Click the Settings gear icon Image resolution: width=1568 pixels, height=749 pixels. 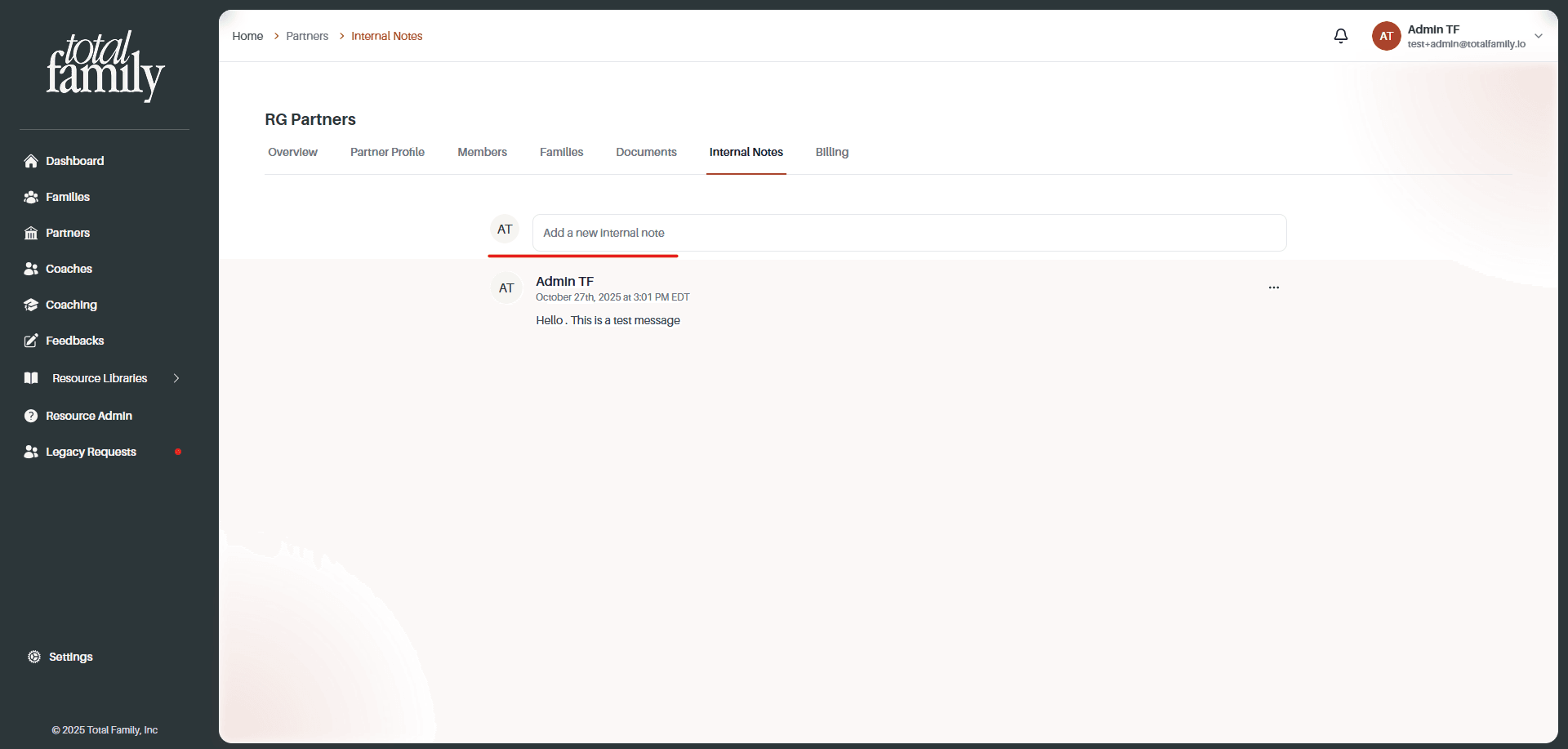pyautogui.click(x=34, y=657)
